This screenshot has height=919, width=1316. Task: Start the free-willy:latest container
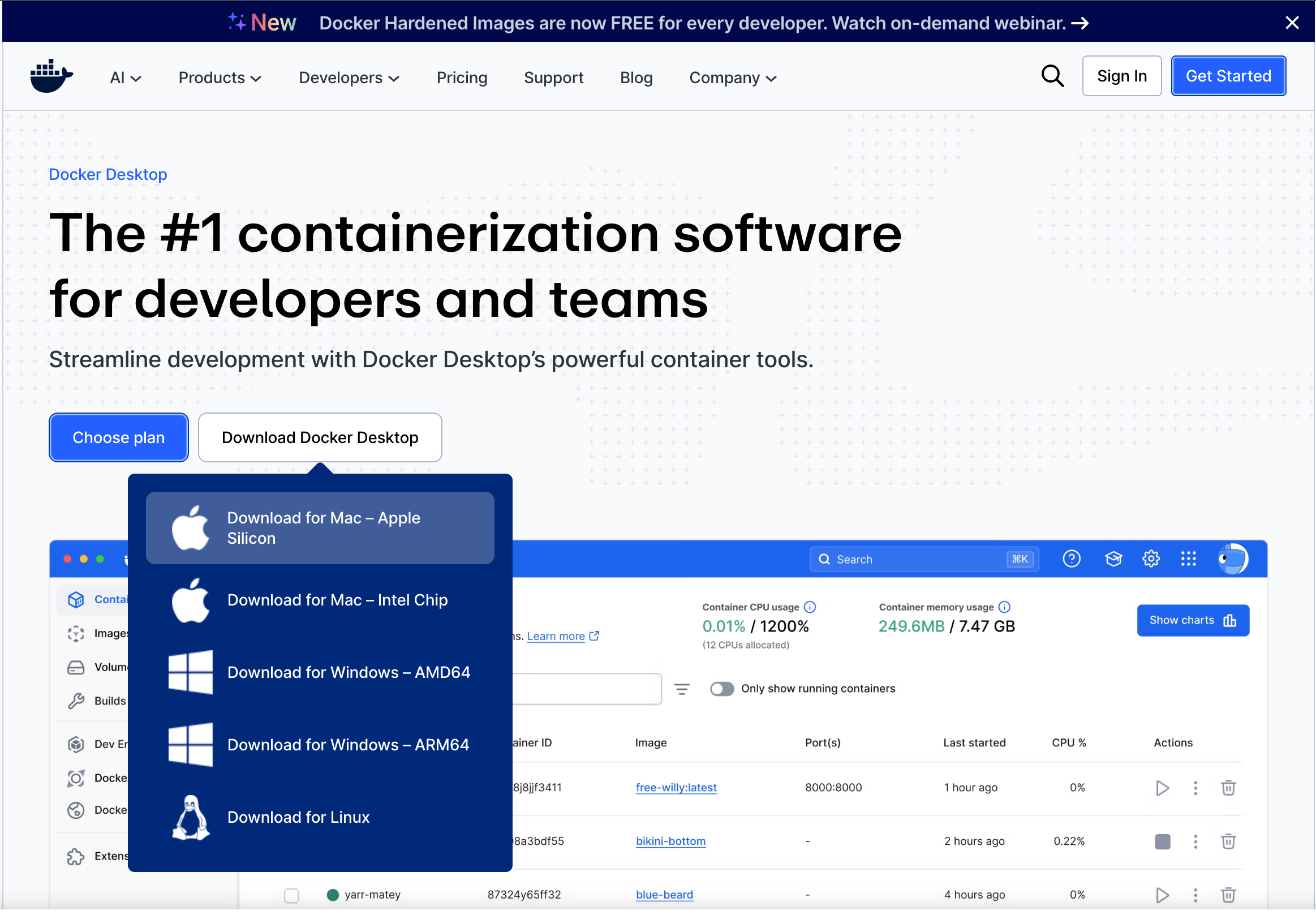(x=1162, y=788)
